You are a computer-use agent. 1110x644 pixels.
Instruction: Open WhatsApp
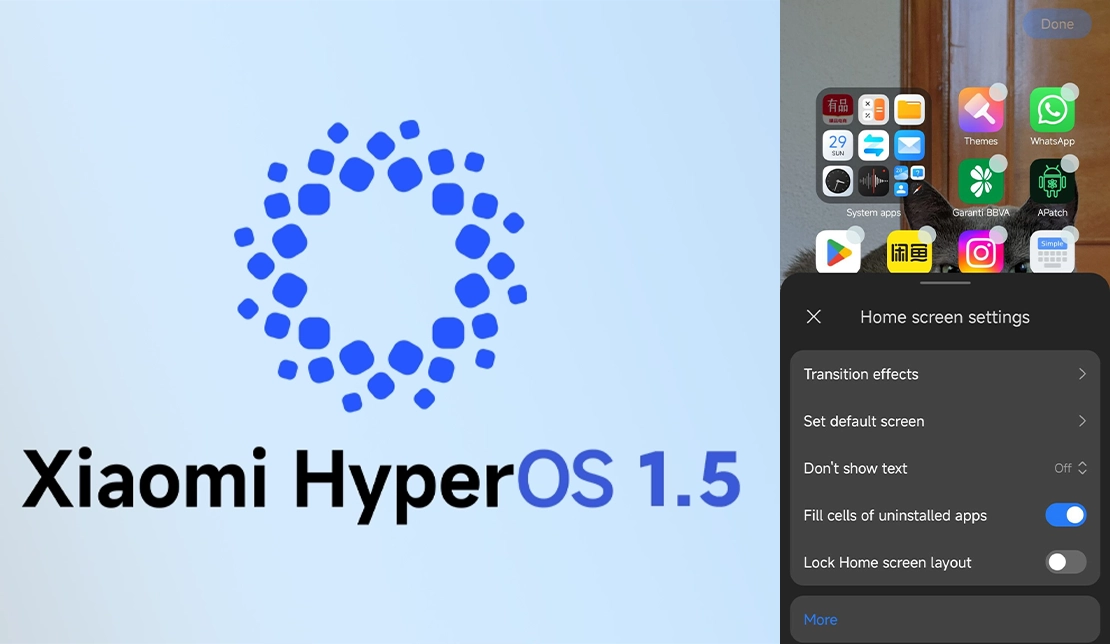1052,110
